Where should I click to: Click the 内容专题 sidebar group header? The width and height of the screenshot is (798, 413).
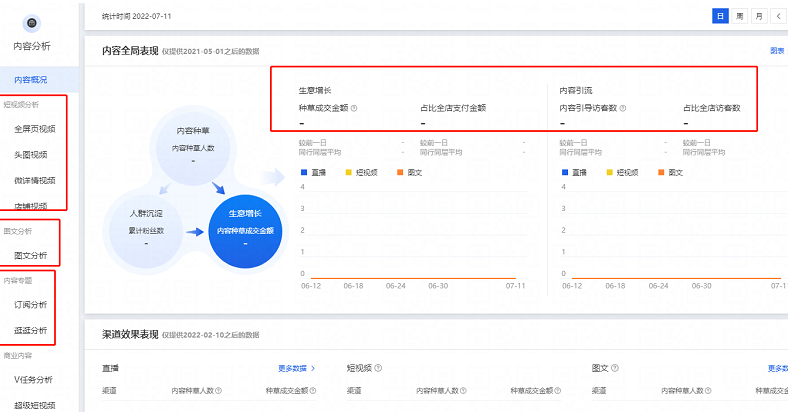18,281
